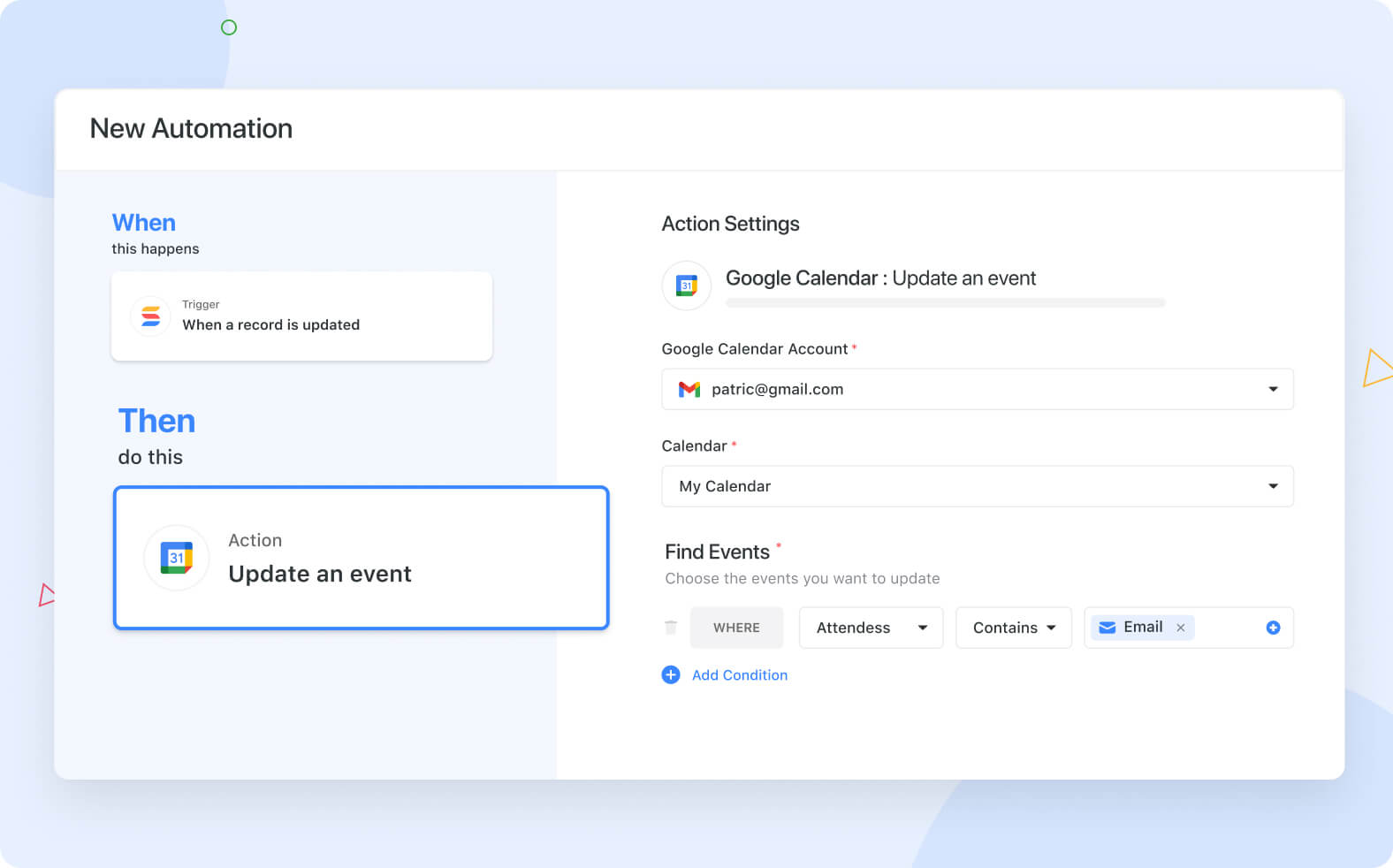Click the Gmail icon in account field
This screenshot has width=1393, height=868.
coord(689,389)
